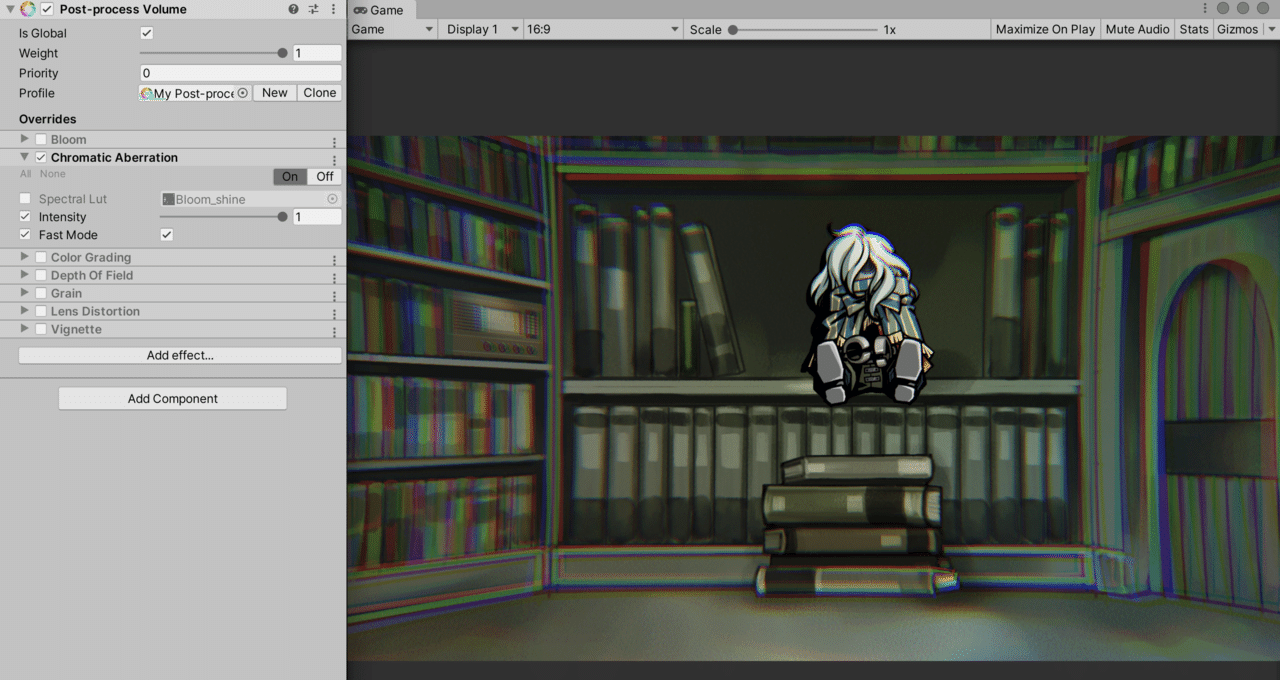Click the Post-process Volume component logo icon

(x=28, y=9)
